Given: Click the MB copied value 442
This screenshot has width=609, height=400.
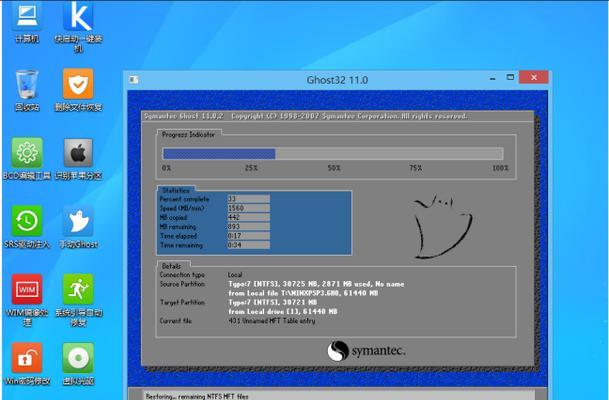Looking at the screenshot, I should [x=249, y=217].
